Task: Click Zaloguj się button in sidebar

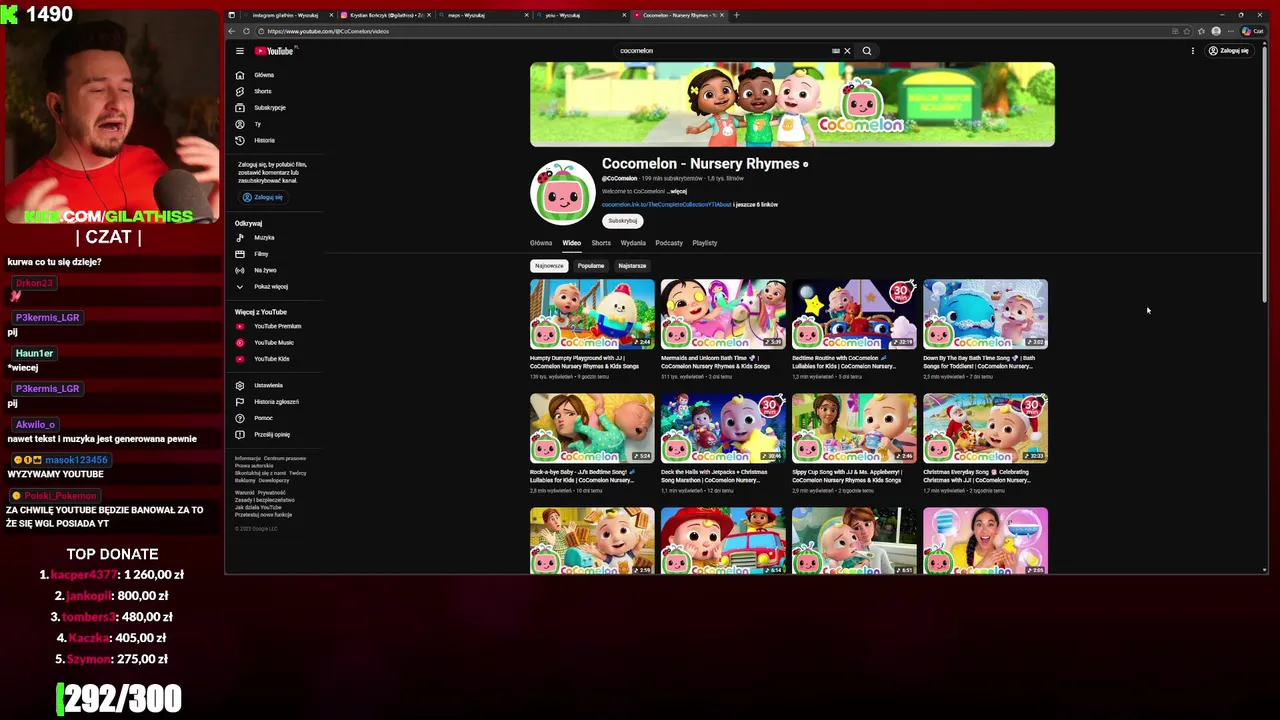Action: (x=263, y=197)
